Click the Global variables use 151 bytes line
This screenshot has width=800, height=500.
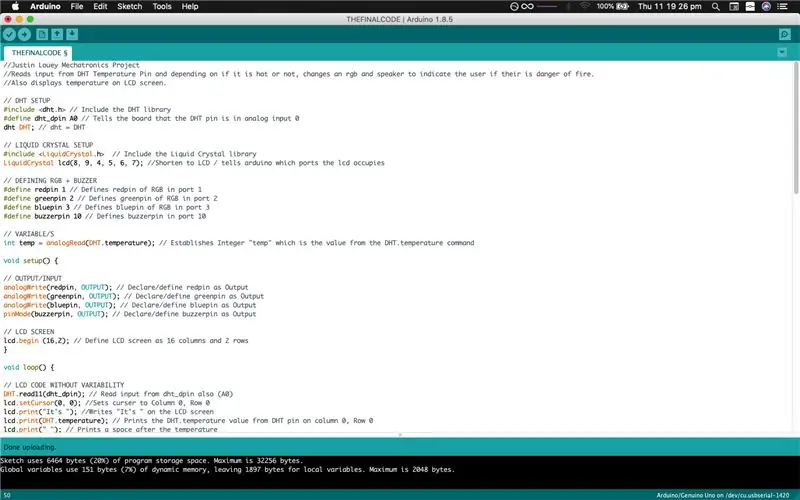227,469
